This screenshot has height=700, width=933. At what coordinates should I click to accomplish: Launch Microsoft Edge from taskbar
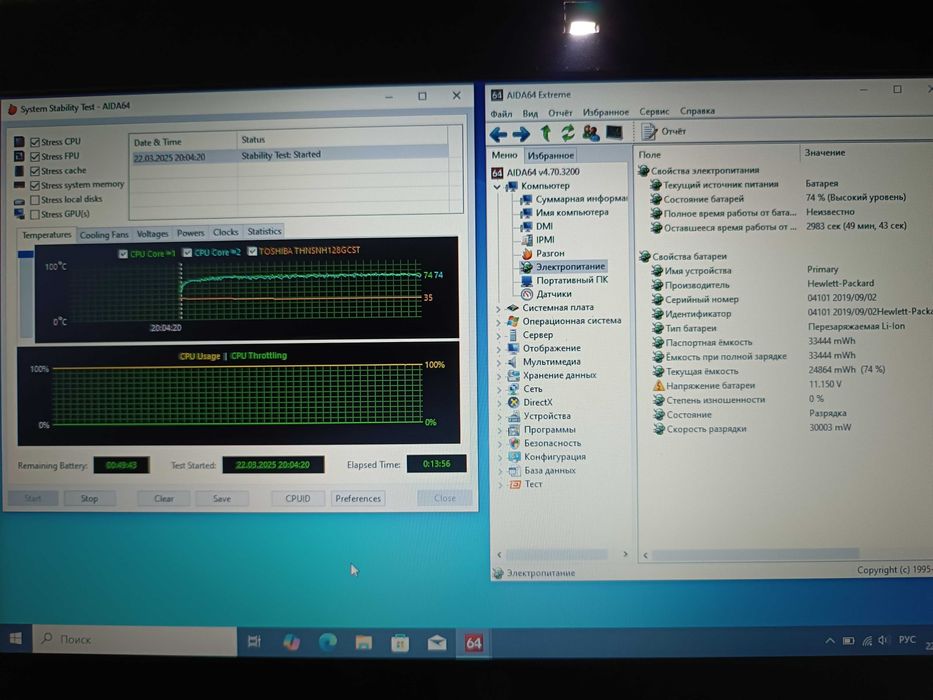click(328, 642)
